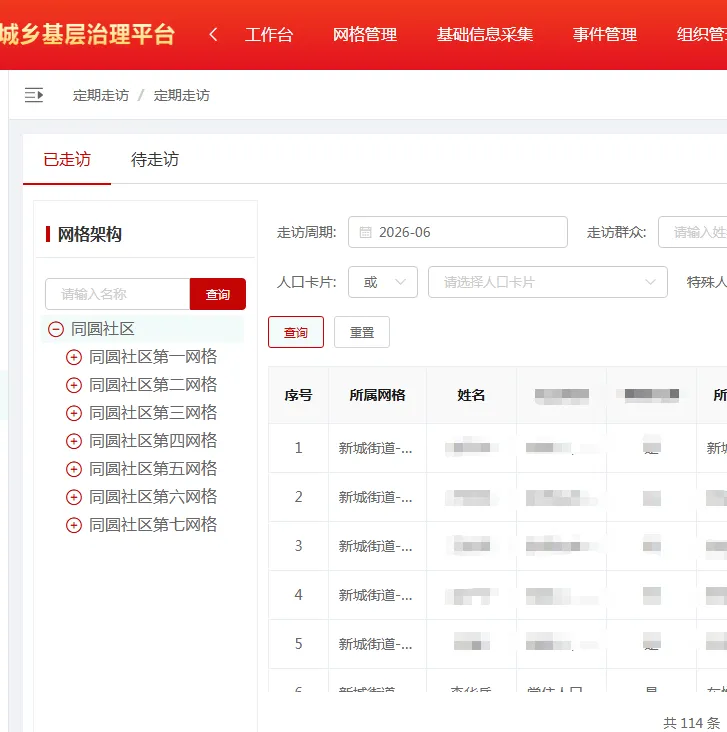Open the 工作台 menu
The width and height of the screenshot is (727, 732).
click(269, 35)
